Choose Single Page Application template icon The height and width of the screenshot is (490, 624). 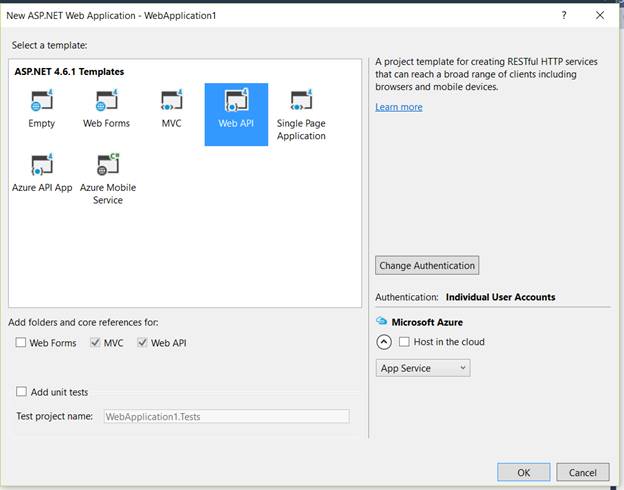pos(301,103)
